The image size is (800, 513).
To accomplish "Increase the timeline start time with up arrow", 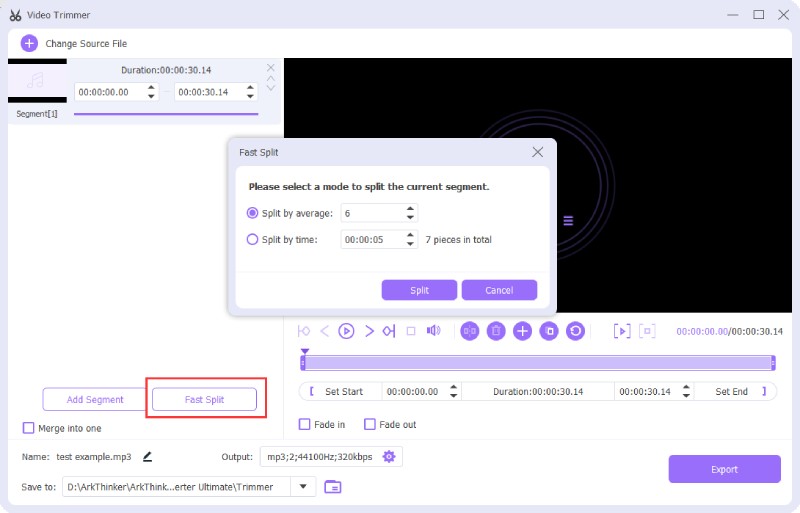I will pos(454,387).
